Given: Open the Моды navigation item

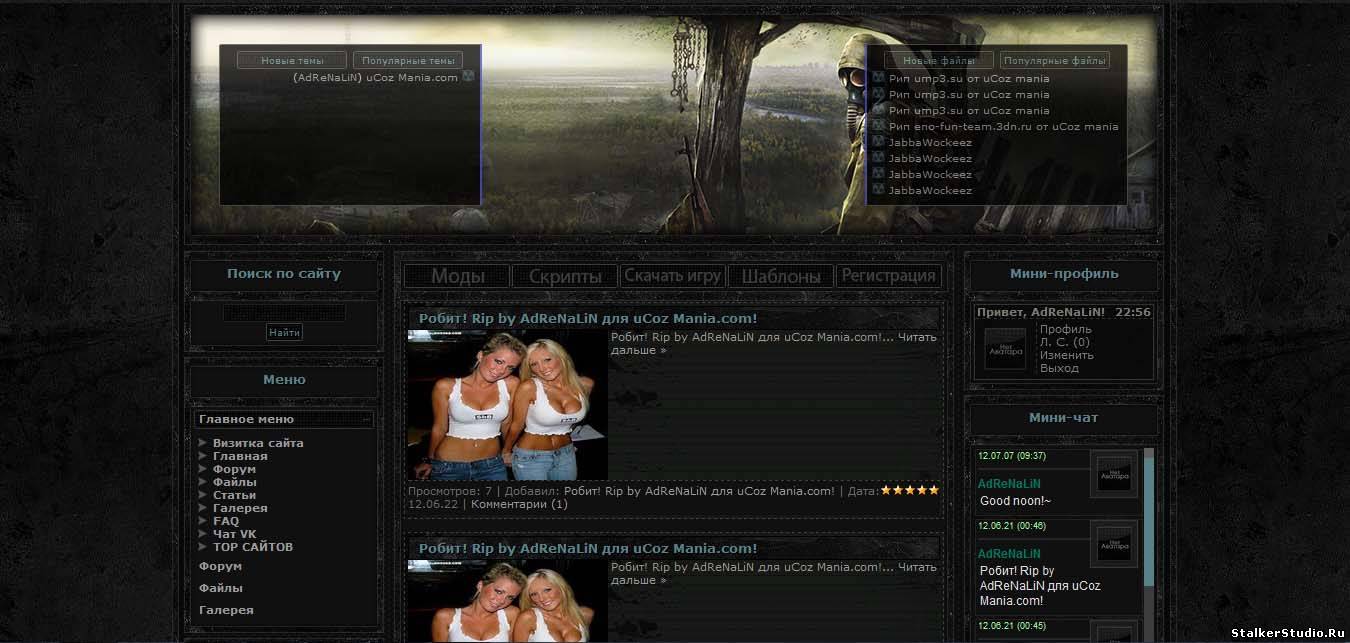Looking at the screenshot, I should pyautogui.click(x=457, y=276).
